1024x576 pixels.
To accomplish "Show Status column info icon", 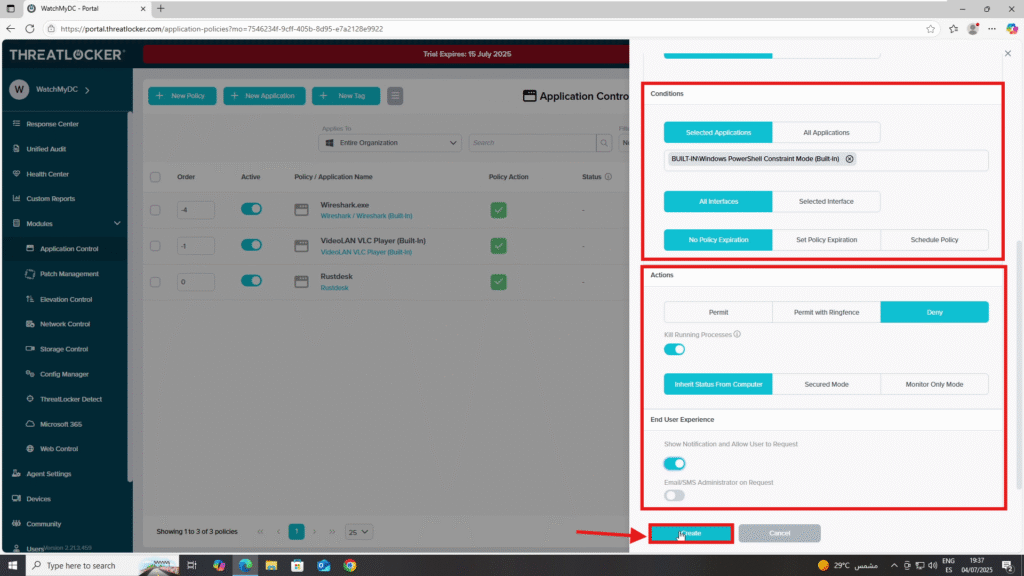I will tap(608, 177).
